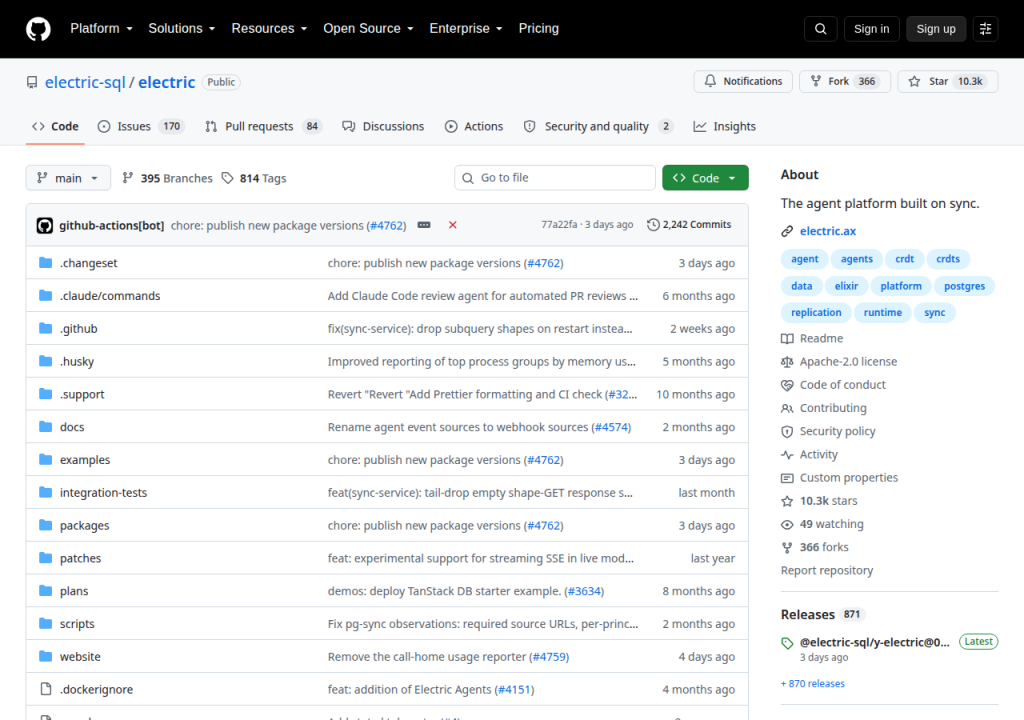This screenshot has height=720, width=1024.
Task: Click the website folder icon
Action: click(45, 656)
